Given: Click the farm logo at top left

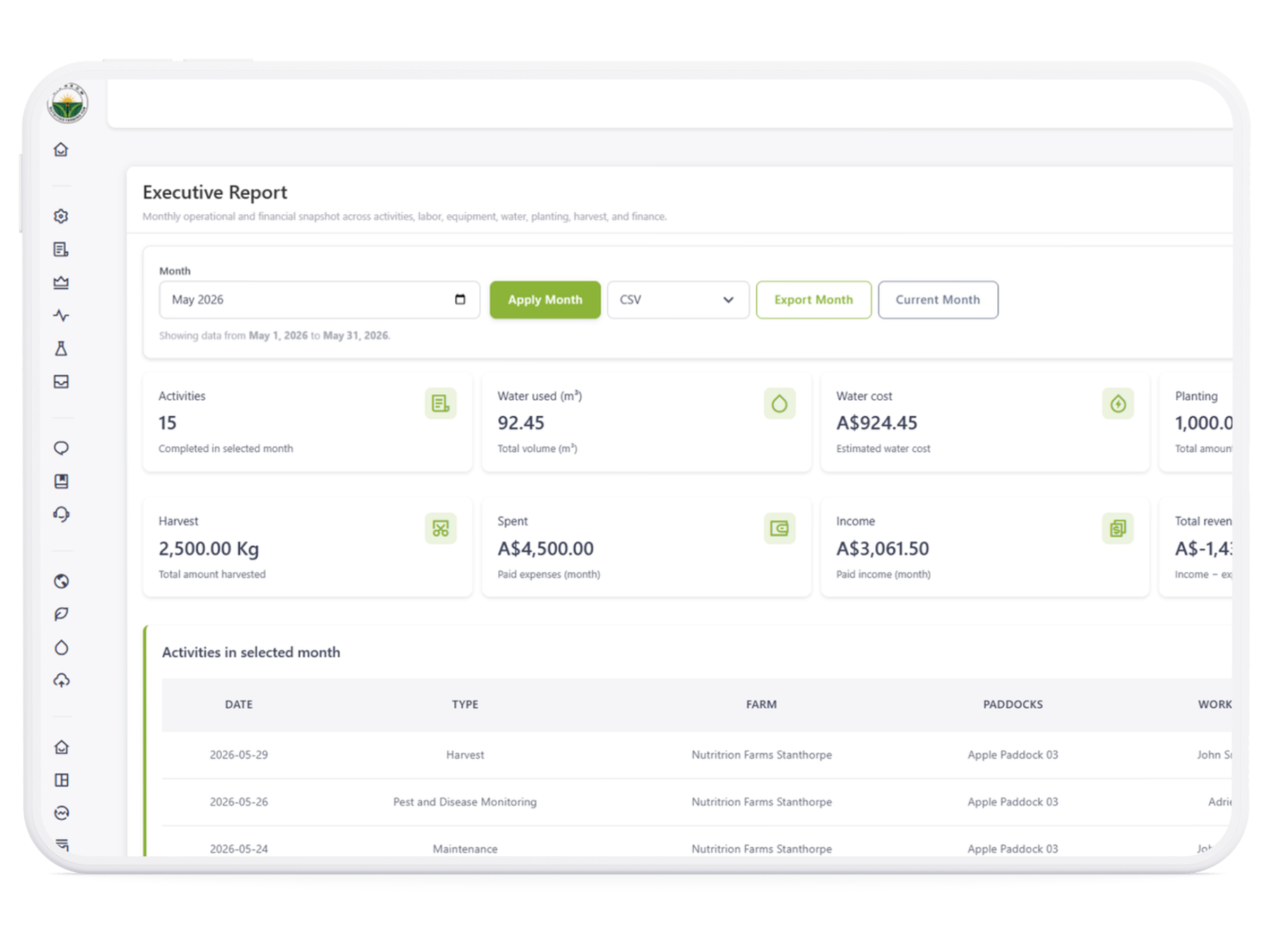Looking at the screenshot, I should pyautogui.click(x=67, y=103).
